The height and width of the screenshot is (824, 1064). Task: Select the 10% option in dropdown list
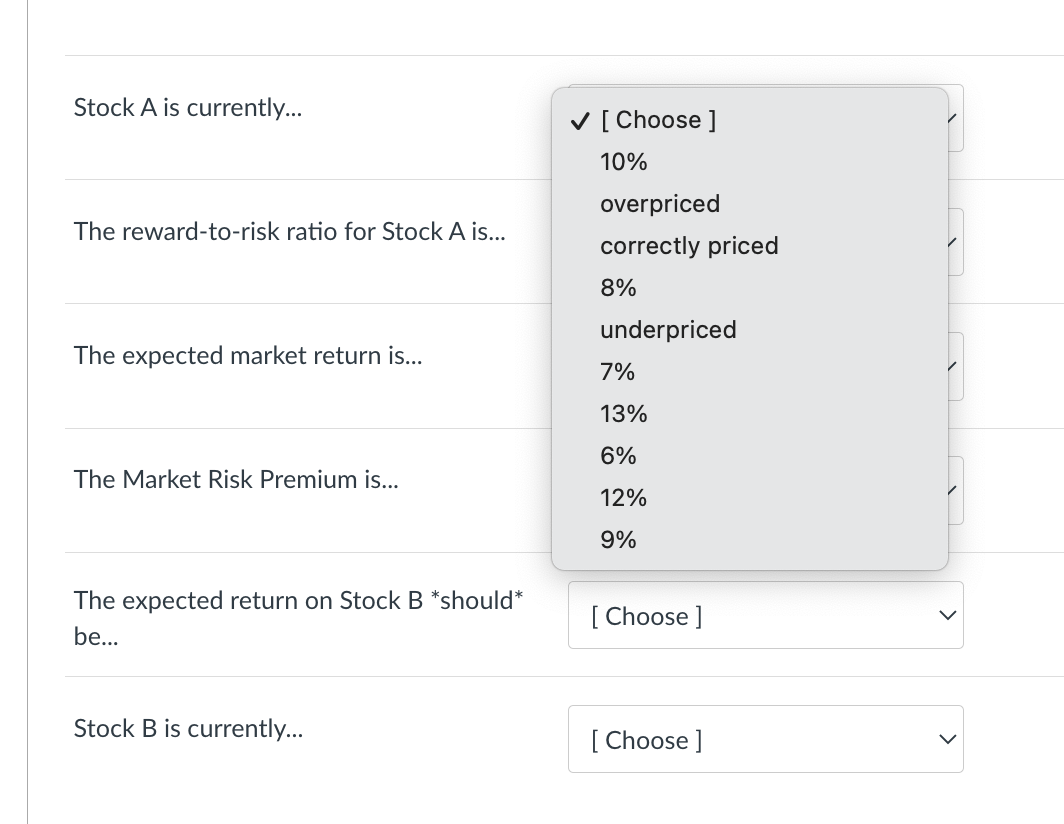[x=624, y=162]
